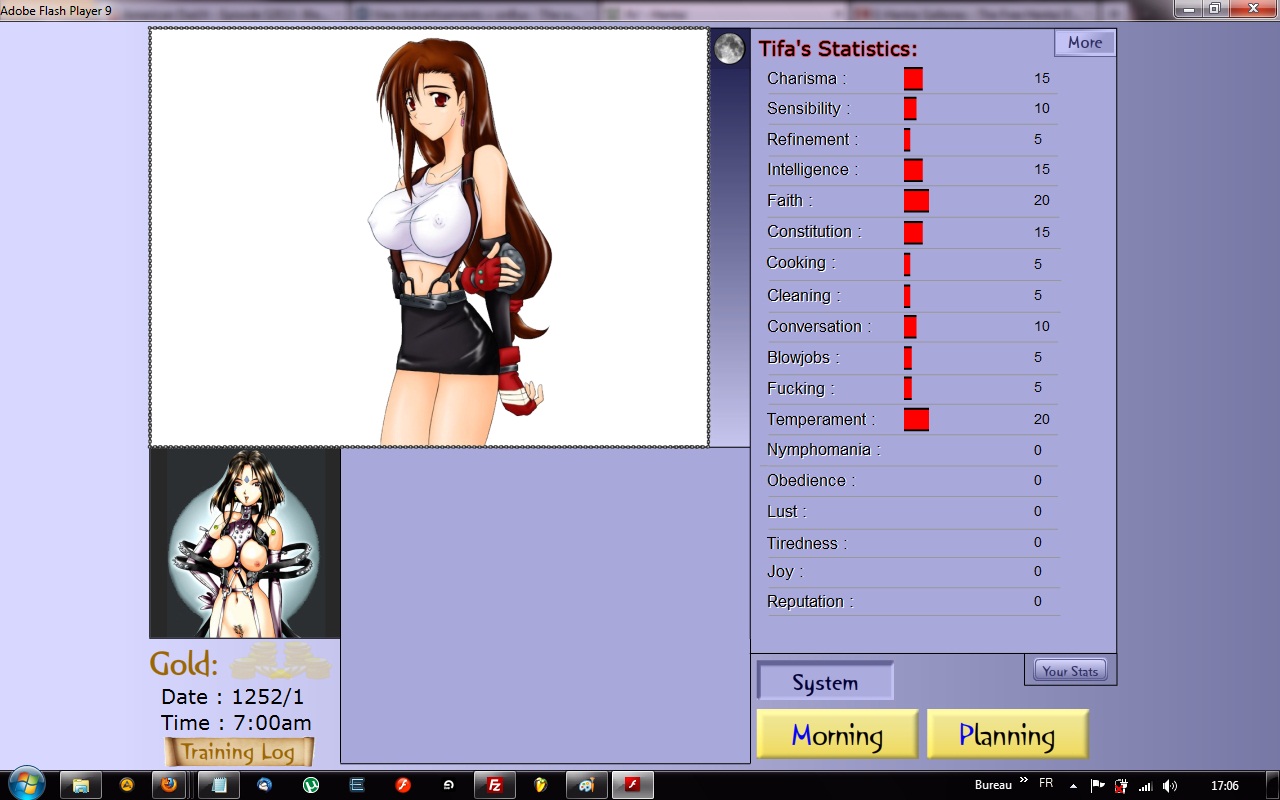Click Refinement value 5
This screenshot has height=800, width=1280.
point(1038,139)
